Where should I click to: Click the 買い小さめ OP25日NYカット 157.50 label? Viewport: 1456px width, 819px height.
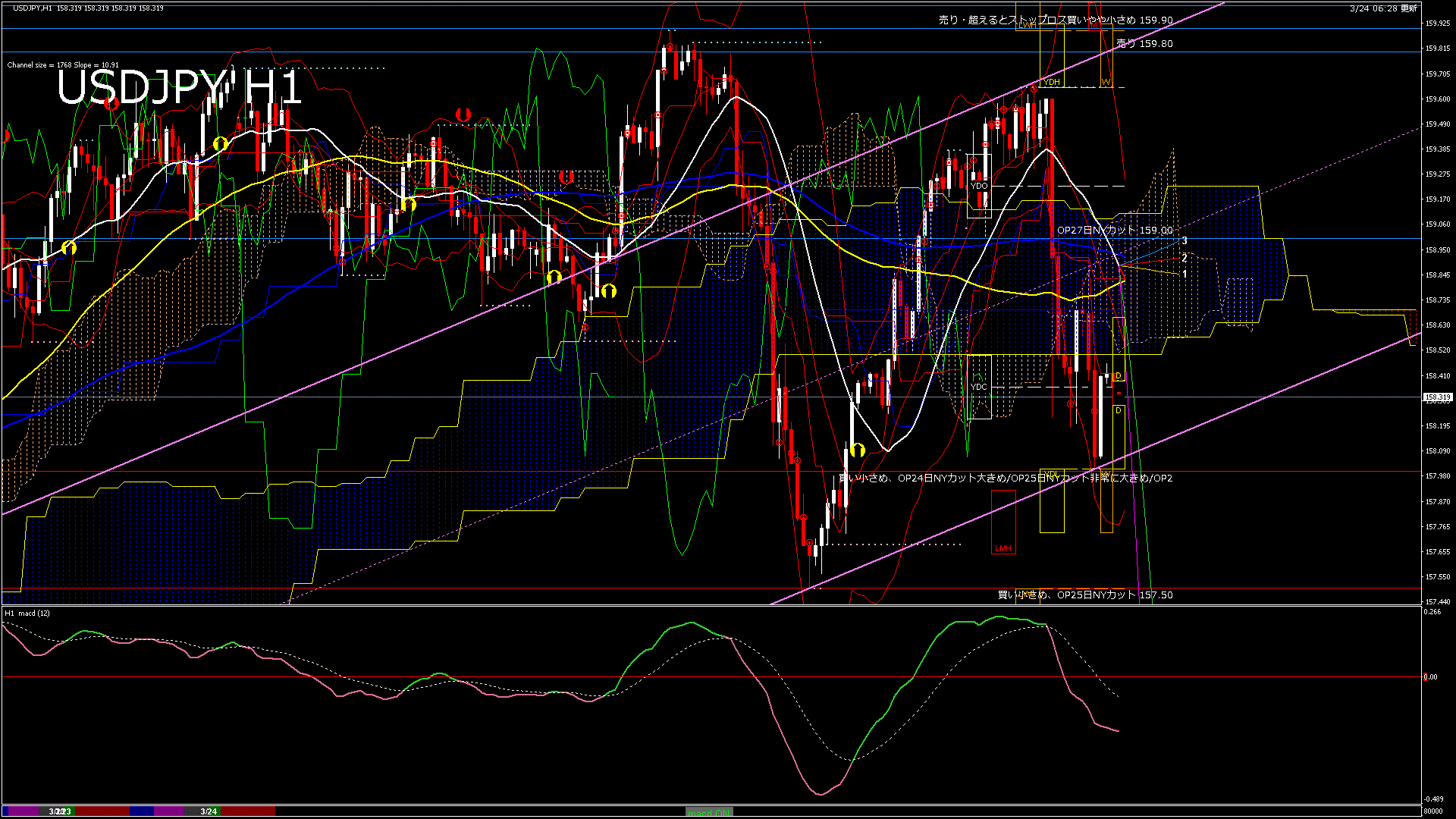1084,595
